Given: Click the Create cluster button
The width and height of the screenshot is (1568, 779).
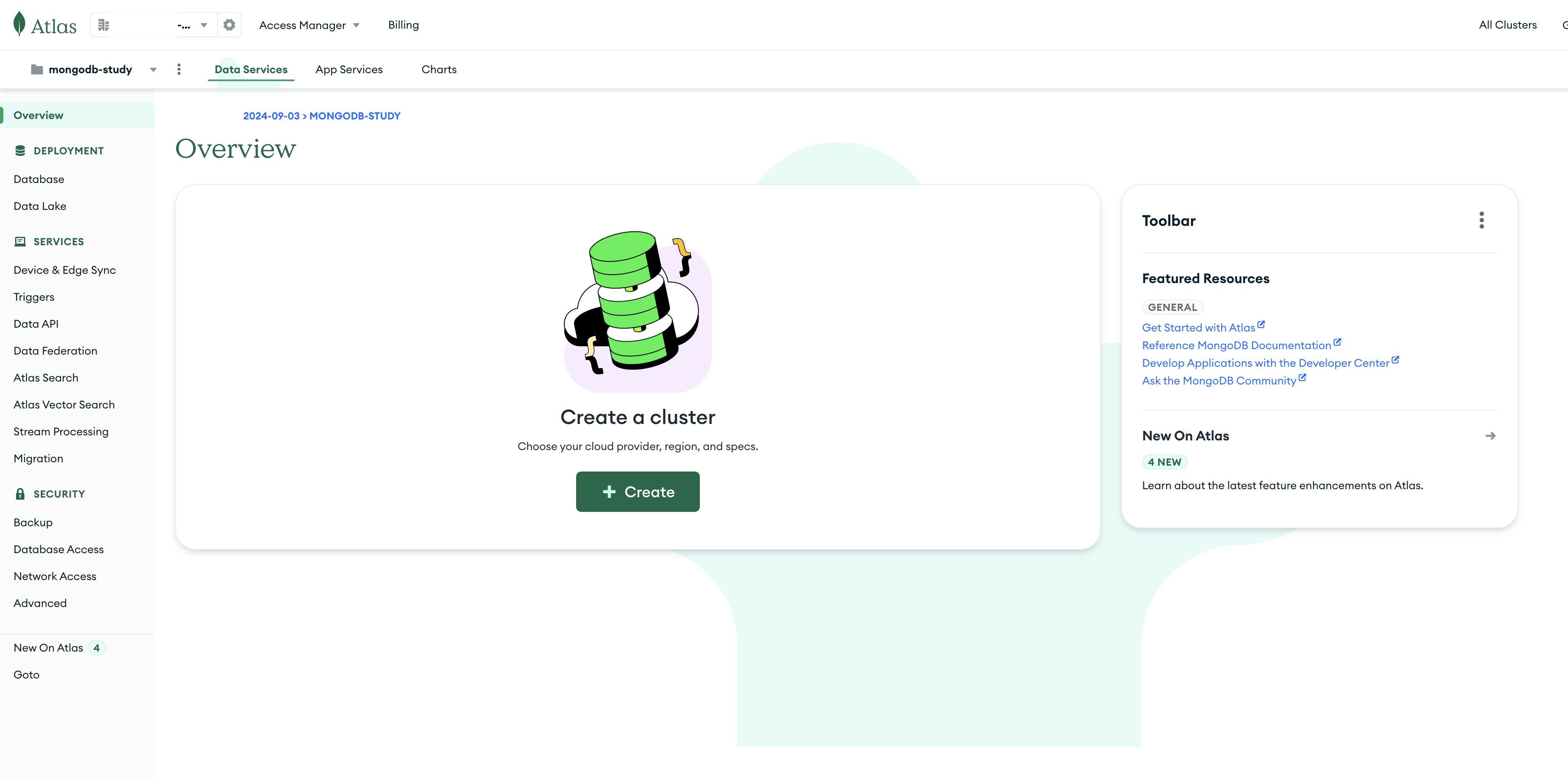Looking at the screenshot, I should tap(637, 492).
